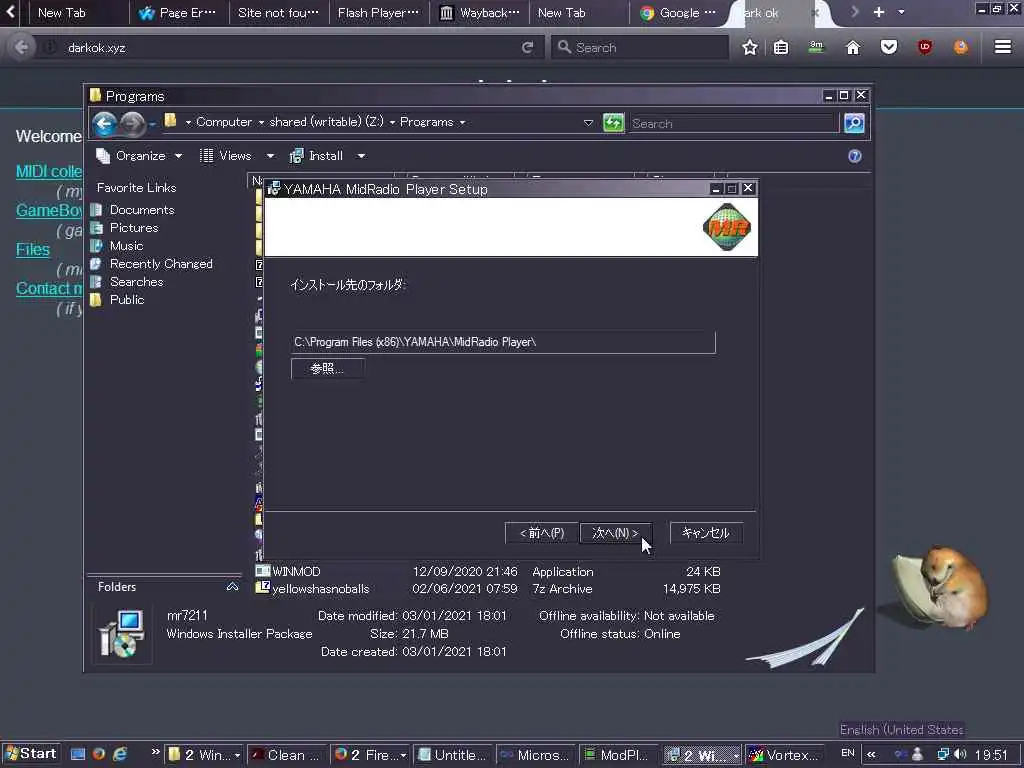Click the < 前へ(P) back button

(x=541, y=533)
